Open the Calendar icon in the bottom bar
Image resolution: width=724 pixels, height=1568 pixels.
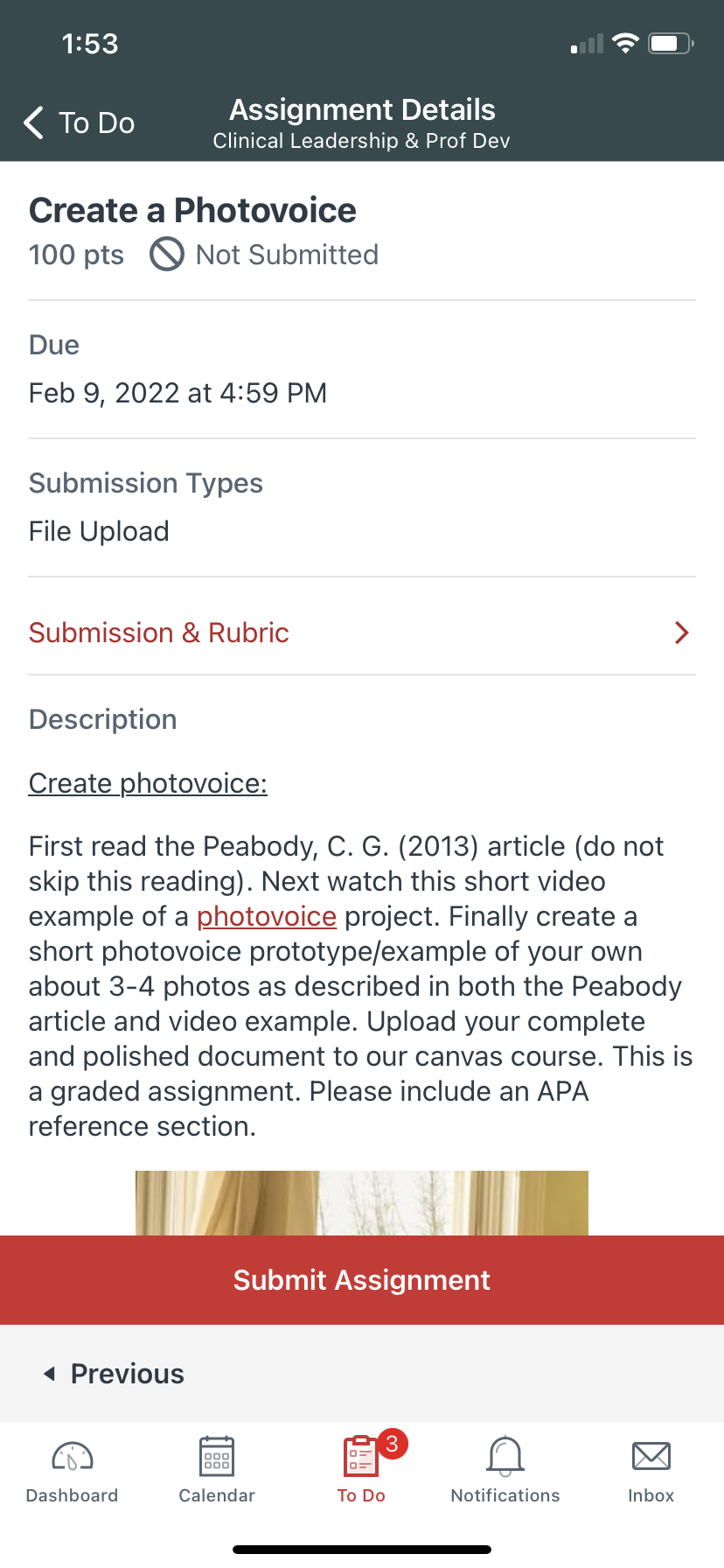[217, 1457]
